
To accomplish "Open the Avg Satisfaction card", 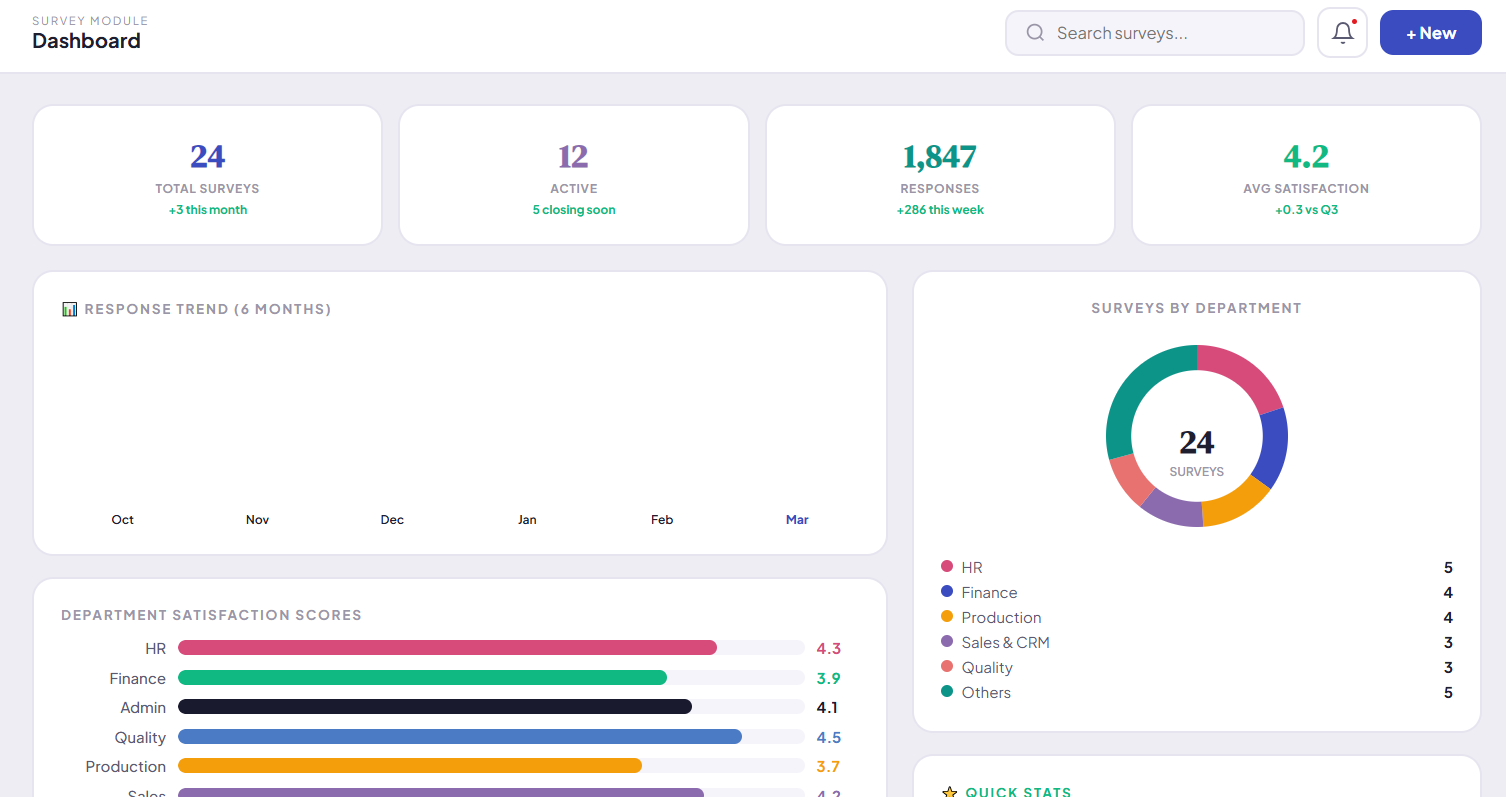I will 1306,175.
